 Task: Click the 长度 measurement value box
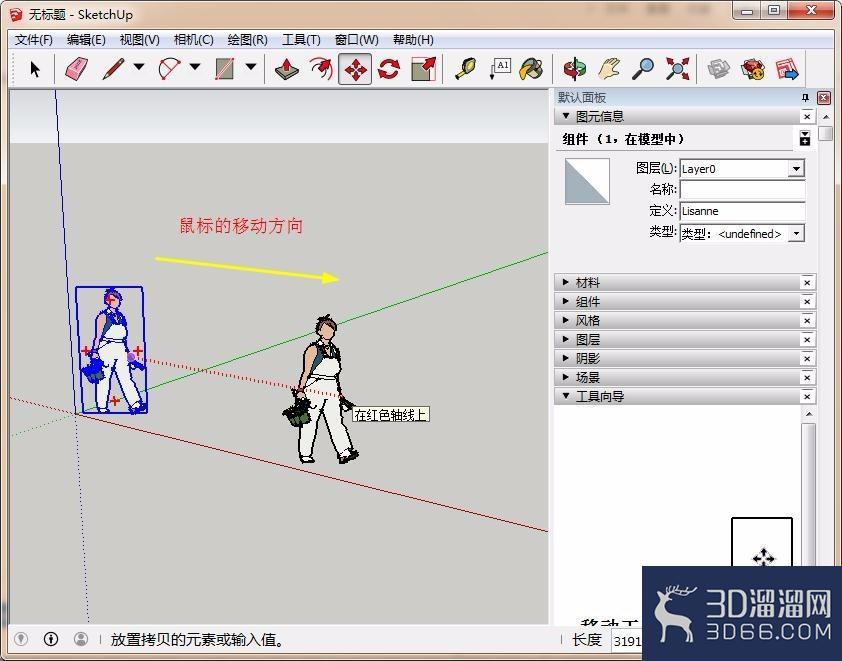pyautogui.click(x=627, y=641)
